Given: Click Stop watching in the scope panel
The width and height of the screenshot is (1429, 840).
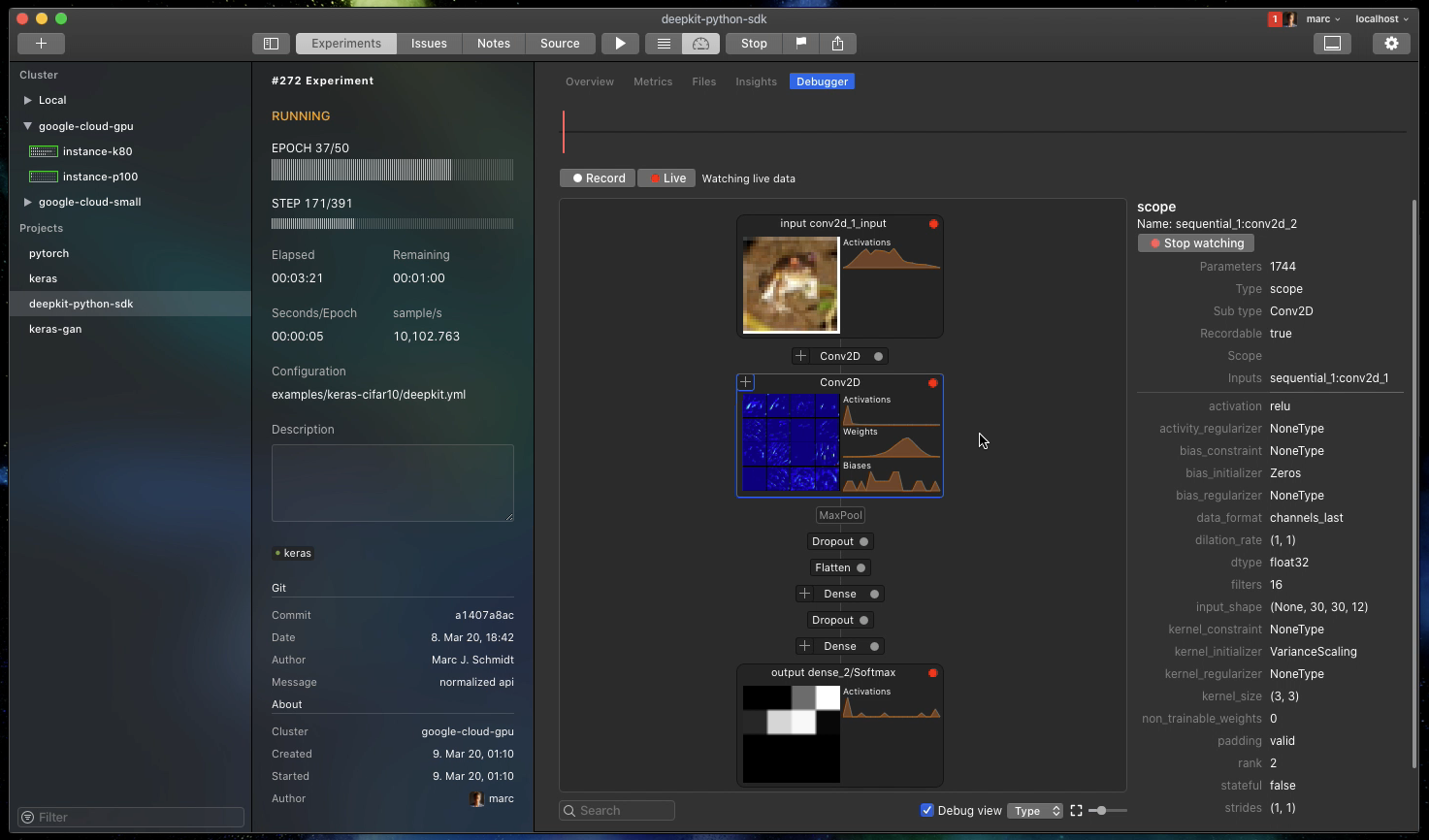Looking at the screenshot, I should click(1195, 242).
